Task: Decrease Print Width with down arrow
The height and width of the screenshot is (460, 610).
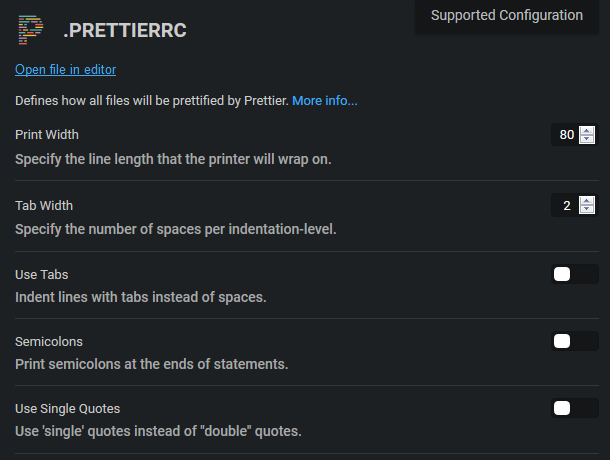Action: 587,139
